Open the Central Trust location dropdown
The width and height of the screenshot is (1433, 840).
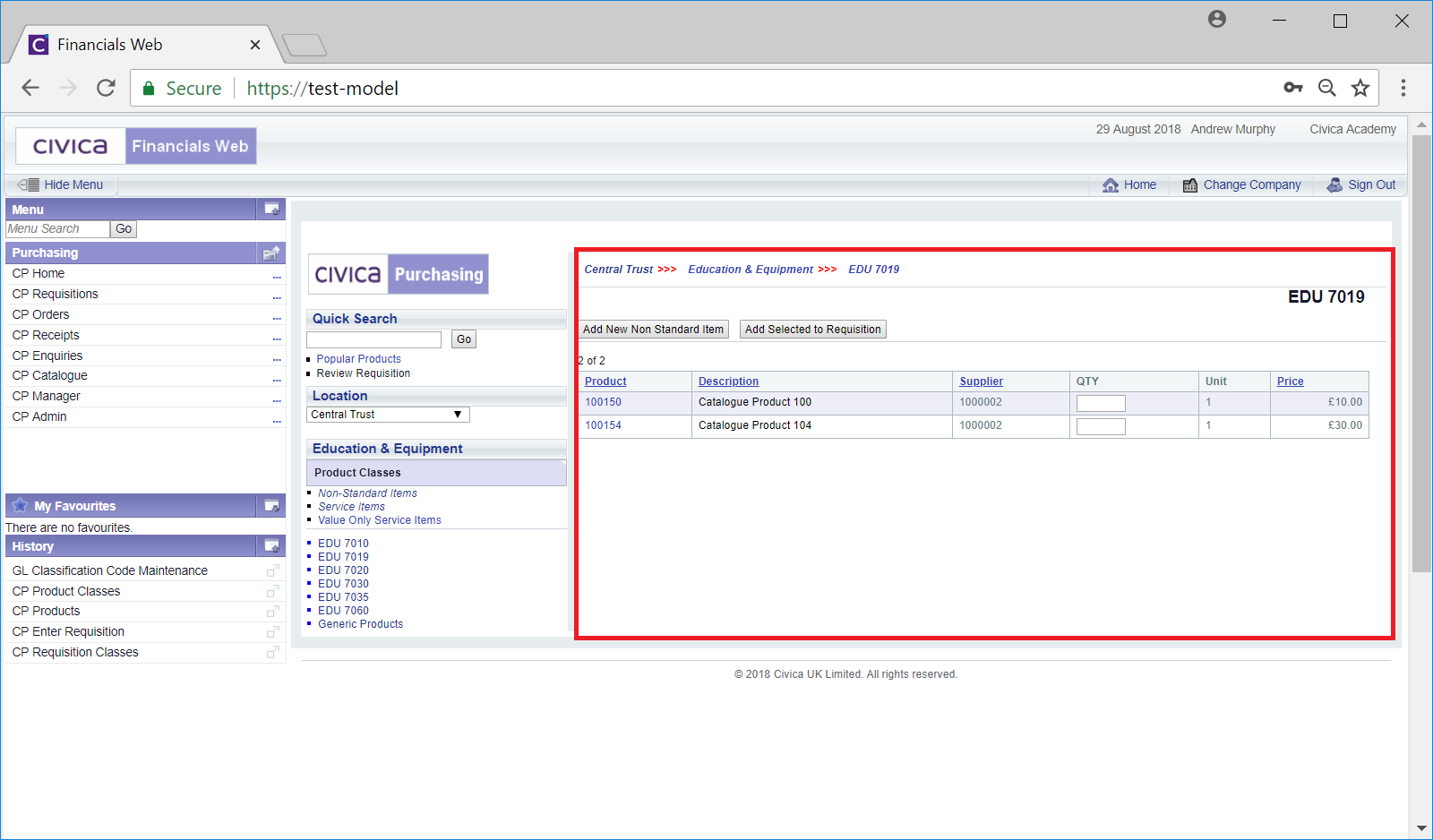[388, 415]
